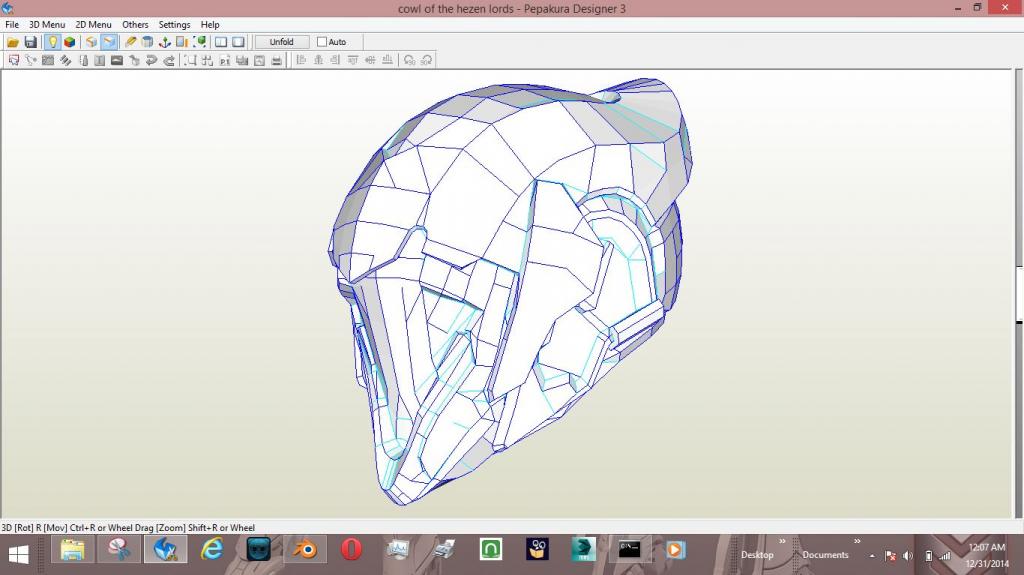1024x575 pixels.
Task: Click the Align Bottom icon
Action: point(387,60)
